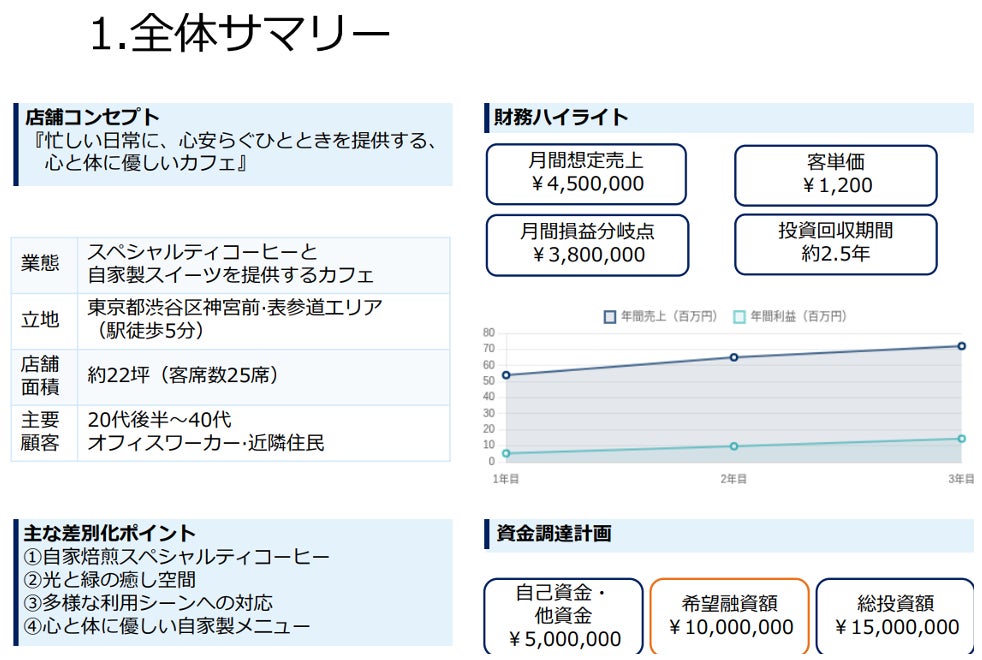
Task: Click the 月間想定売上 KPI card
Action: point(586,173)
